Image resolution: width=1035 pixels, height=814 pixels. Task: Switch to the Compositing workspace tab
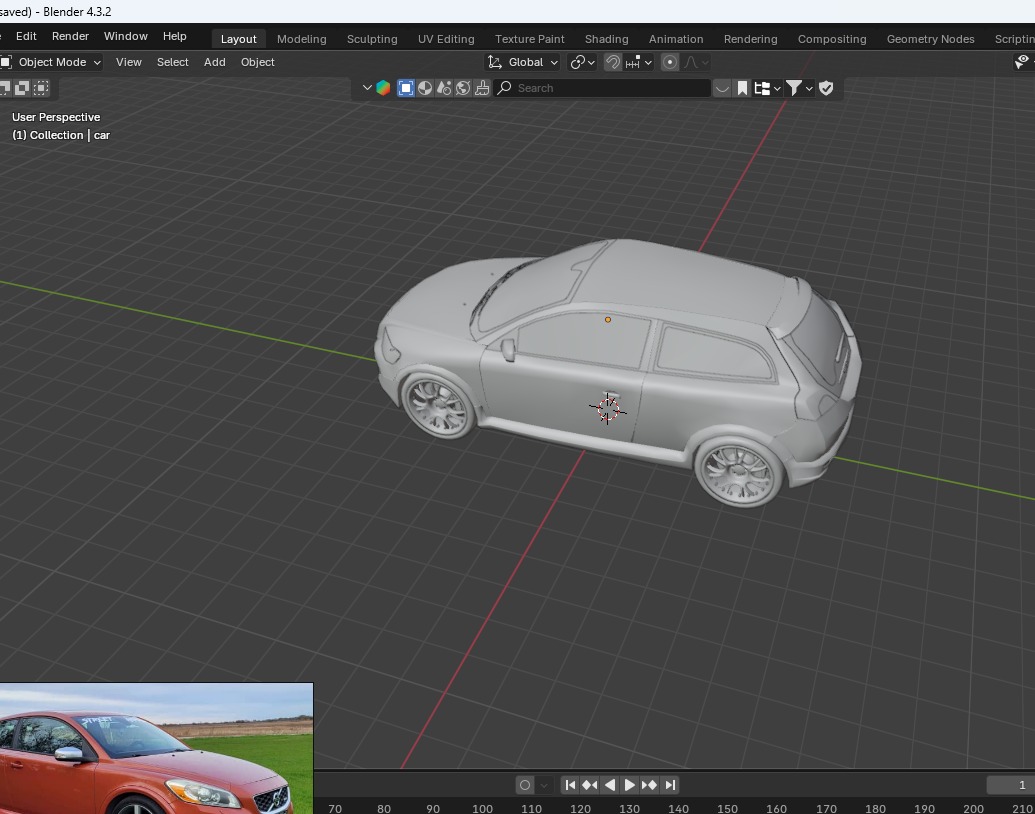click(x=832, y=39)
